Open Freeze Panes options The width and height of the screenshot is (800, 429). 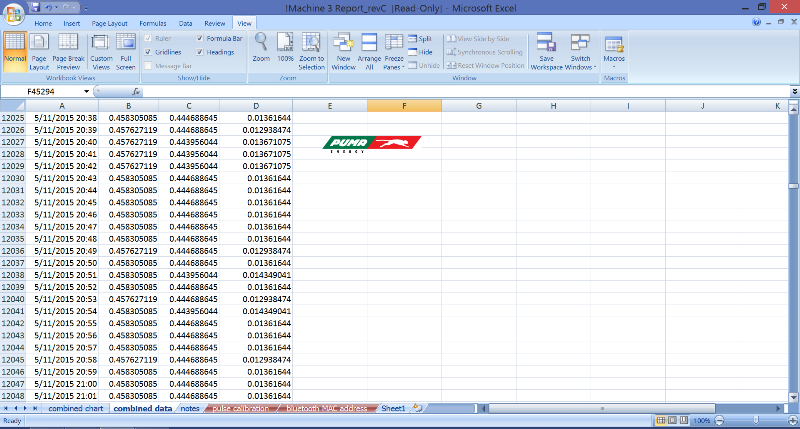click(x=394, y=51)
